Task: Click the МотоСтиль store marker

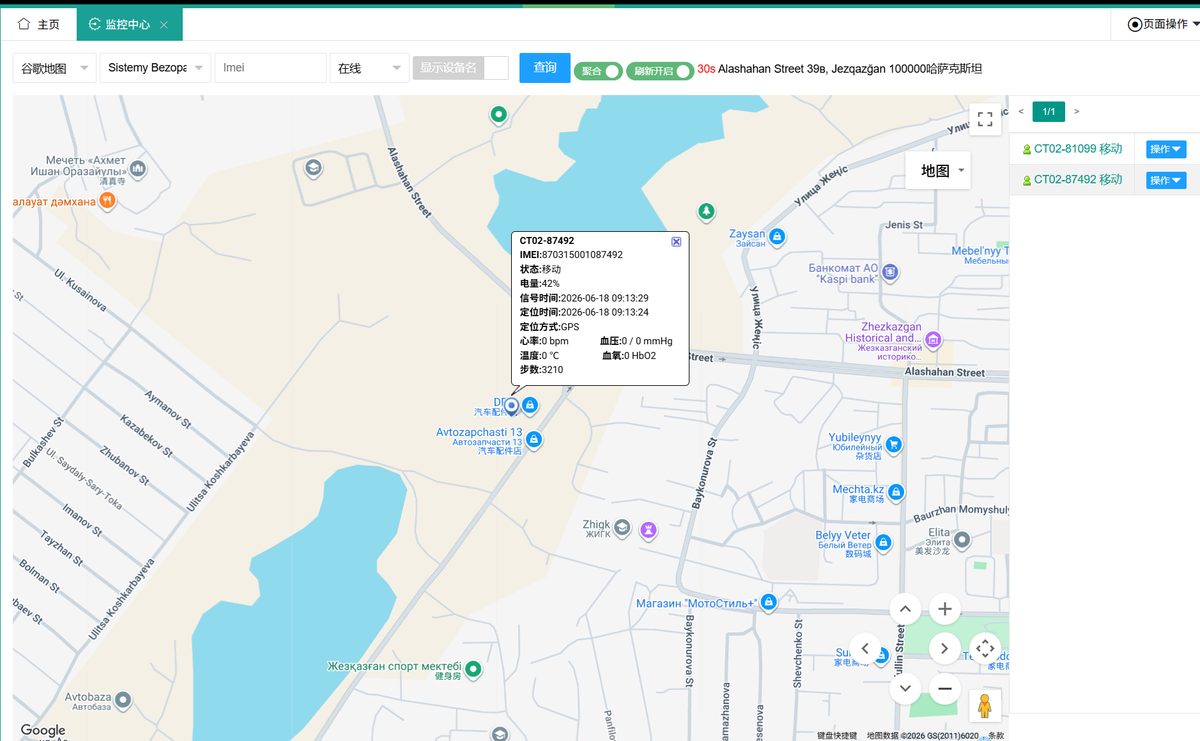Action: (768, 602)
